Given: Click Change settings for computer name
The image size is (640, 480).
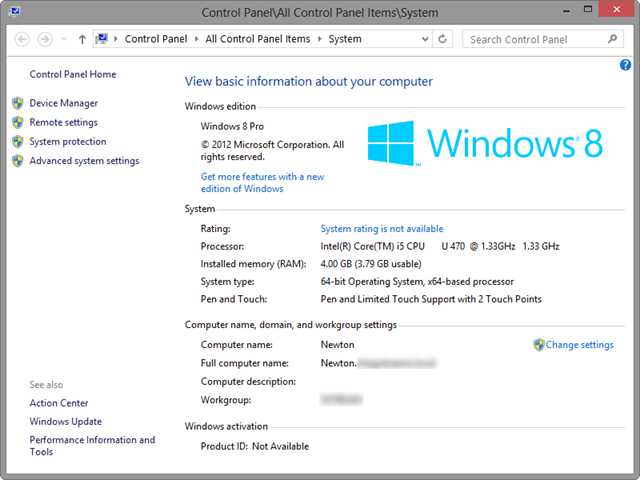Looking at the screenshot, I should (x=579, y=345).
